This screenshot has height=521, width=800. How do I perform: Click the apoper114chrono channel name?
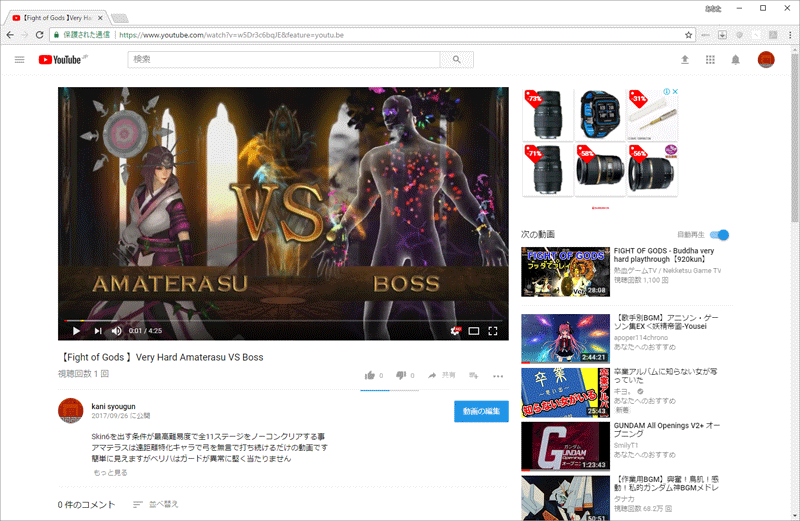point(640,337)
